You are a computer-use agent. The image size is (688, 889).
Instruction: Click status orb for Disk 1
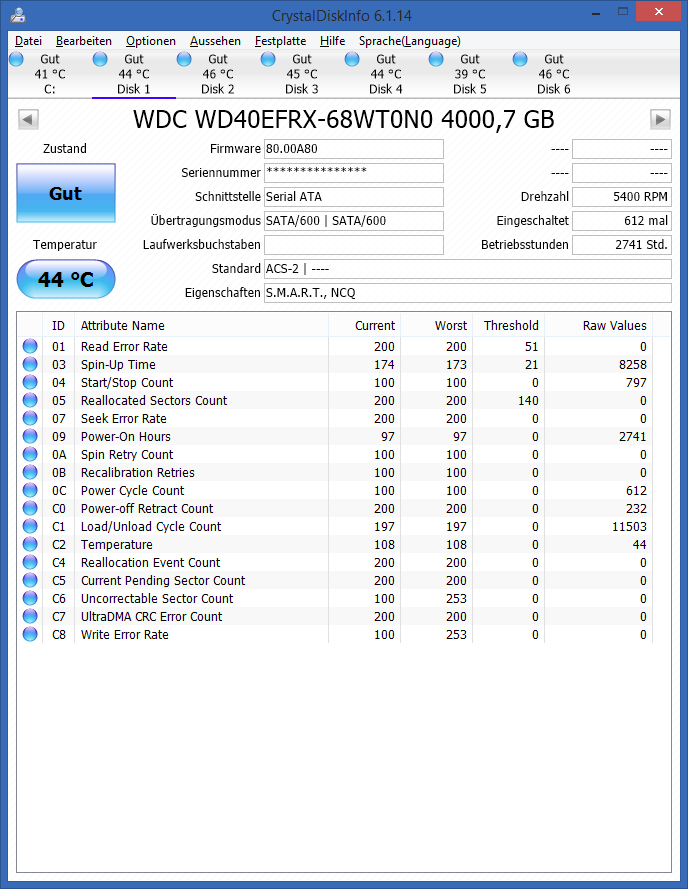tap(100, 59)
